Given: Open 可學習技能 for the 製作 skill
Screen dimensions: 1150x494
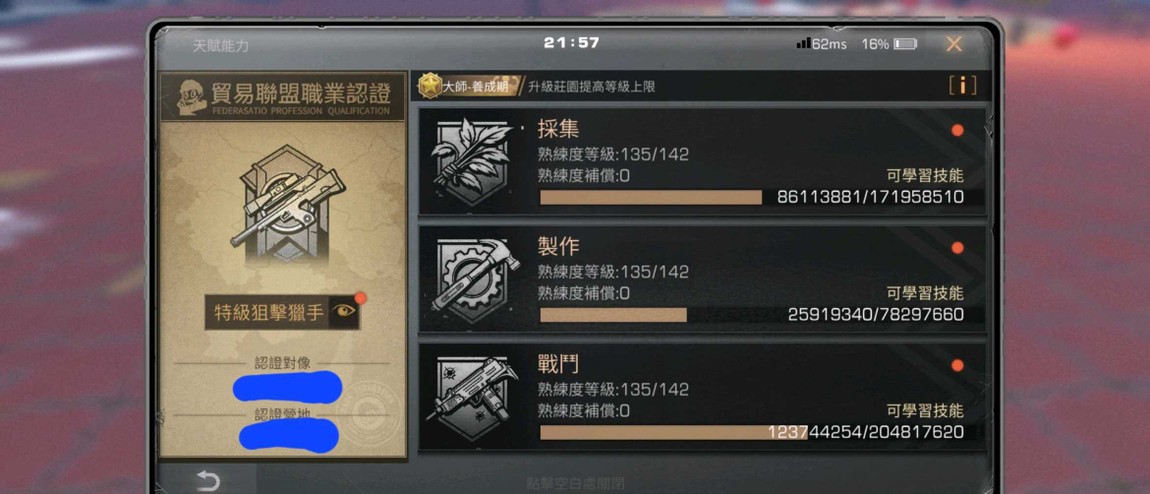Looking at the screenshot, I should coord(925,293).
